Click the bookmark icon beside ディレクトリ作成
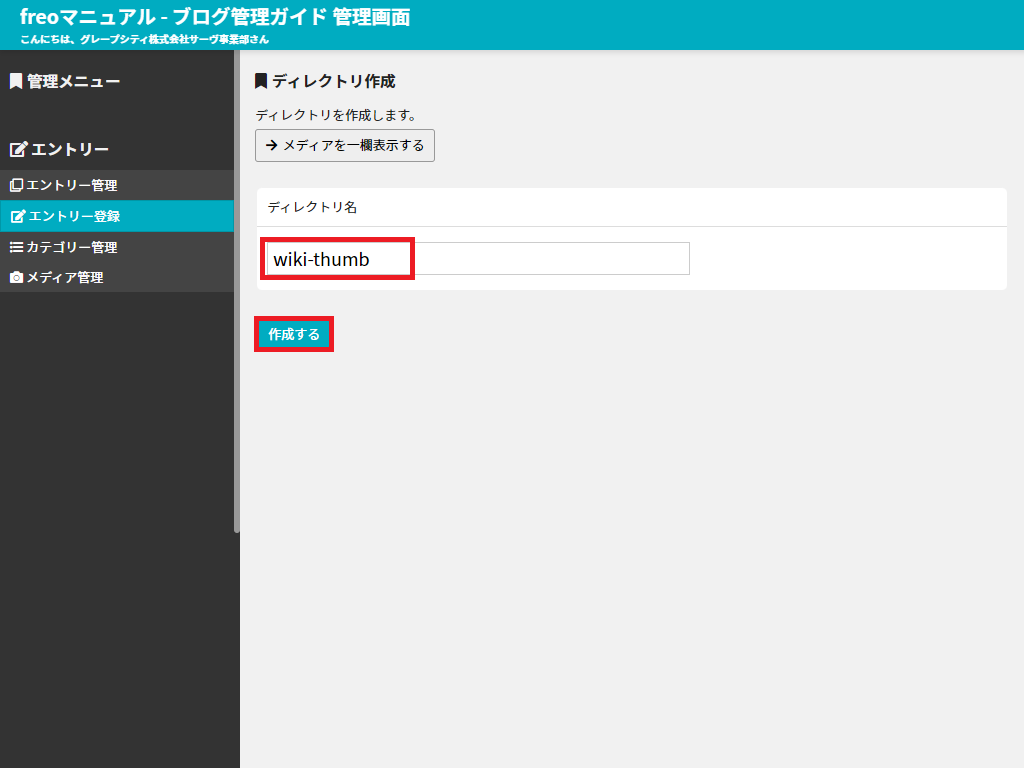 click(261, 81)
